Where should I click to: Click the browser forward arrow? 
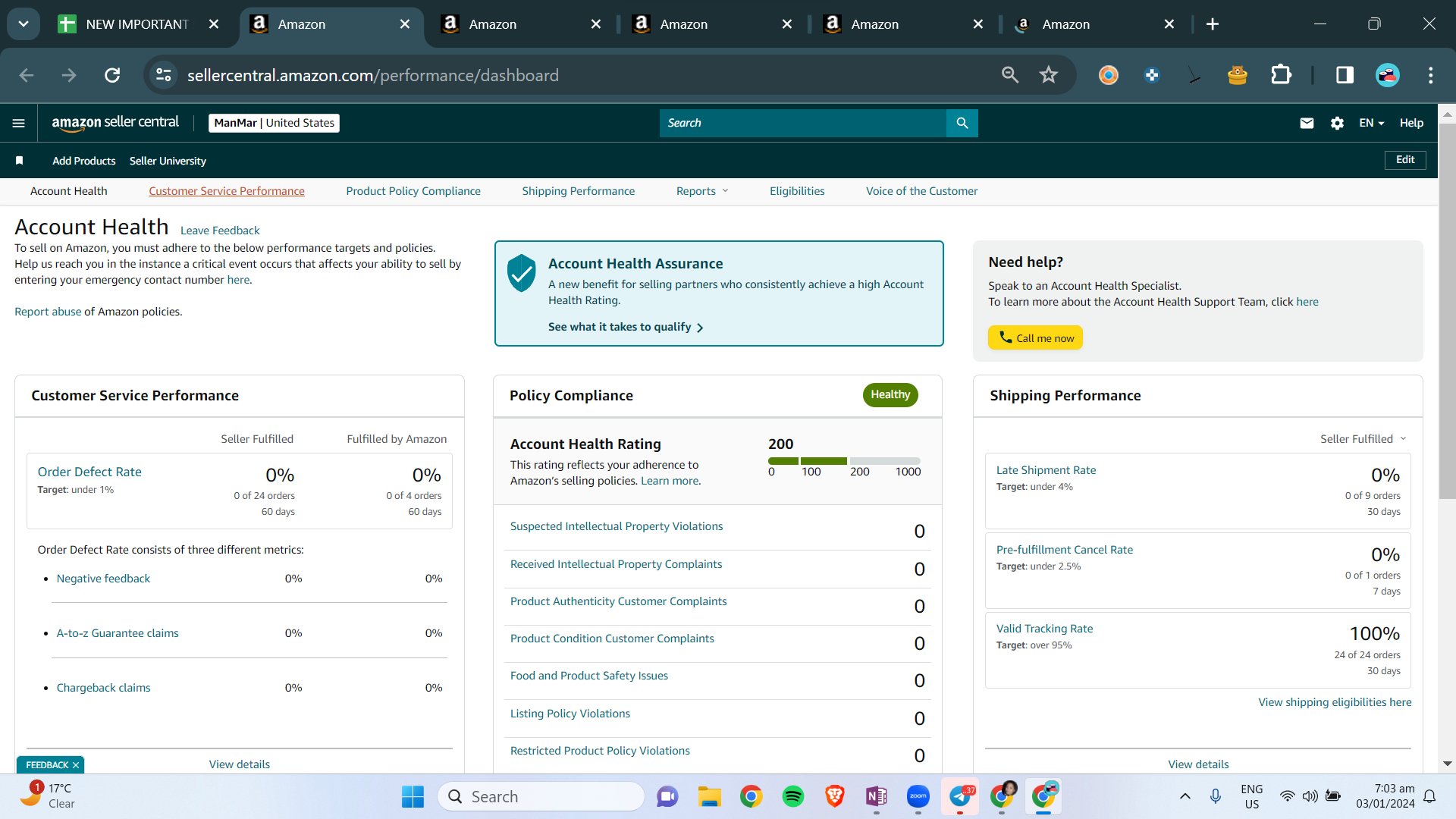point(69,75)
